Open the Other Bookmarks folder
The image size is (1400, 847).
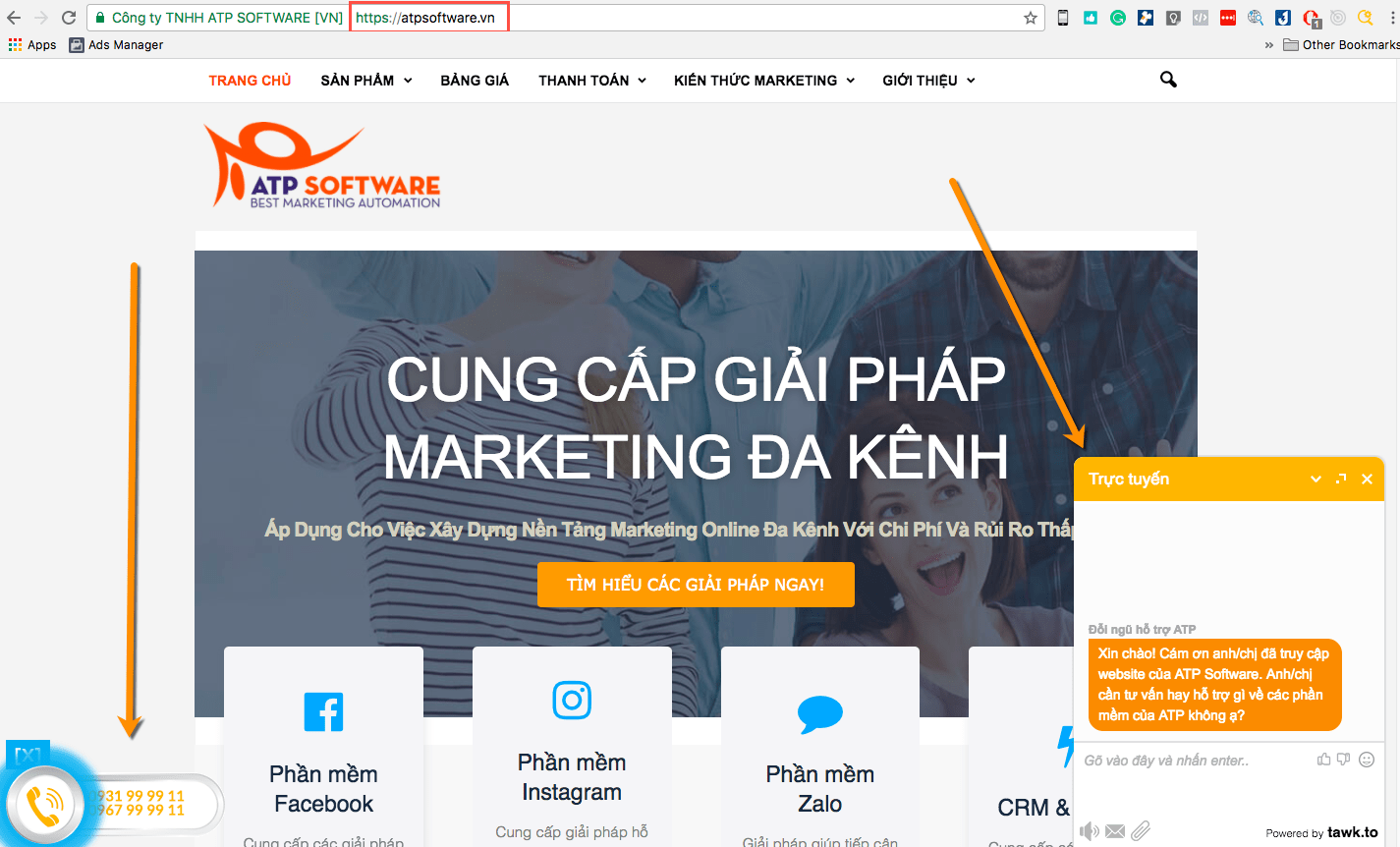tap(1341, 45)
